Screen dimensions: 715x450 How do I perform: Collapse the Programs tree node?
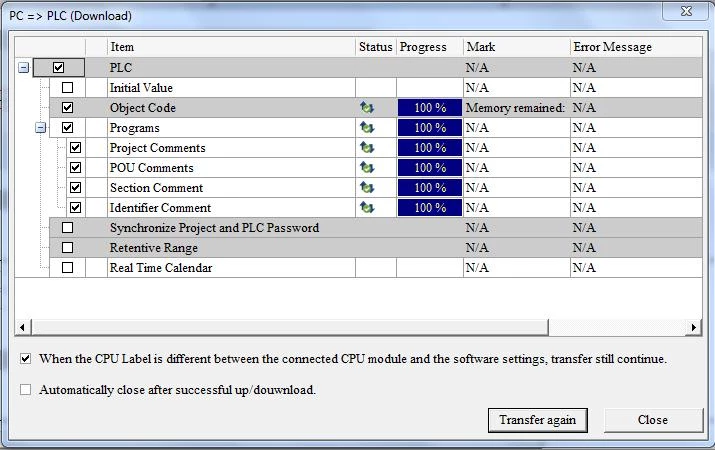[41, 128]
